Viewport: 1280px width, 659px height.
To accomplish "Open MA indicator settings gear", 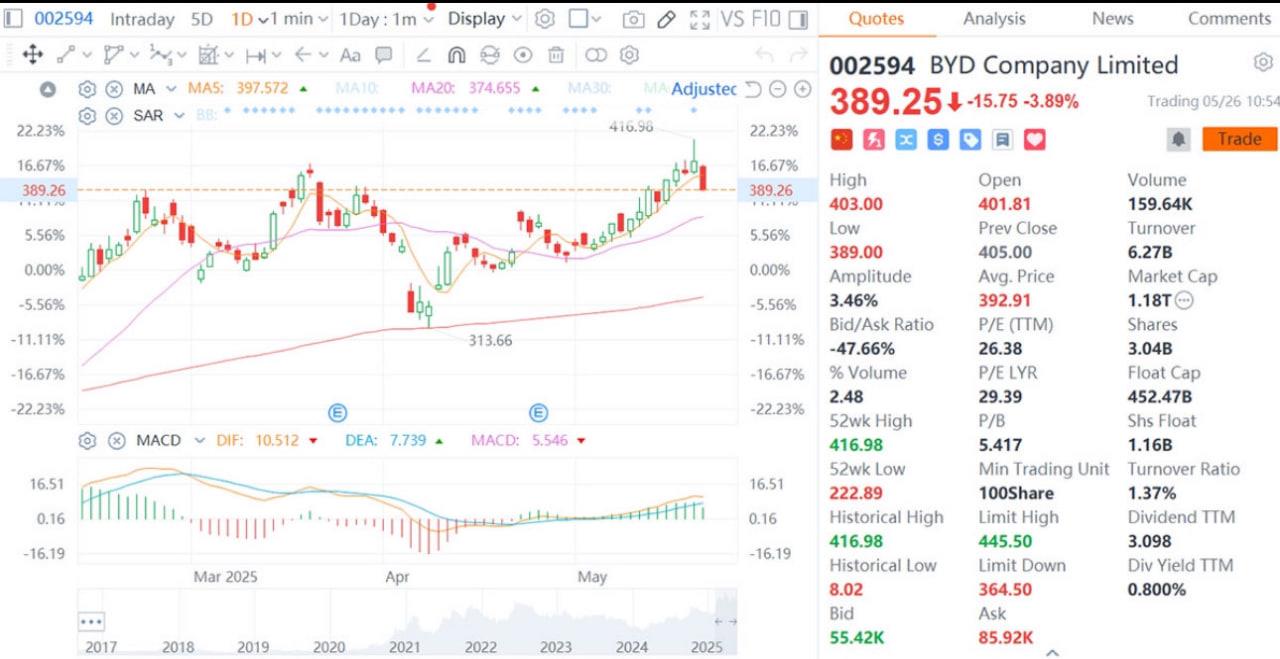I will click(87, 89).
